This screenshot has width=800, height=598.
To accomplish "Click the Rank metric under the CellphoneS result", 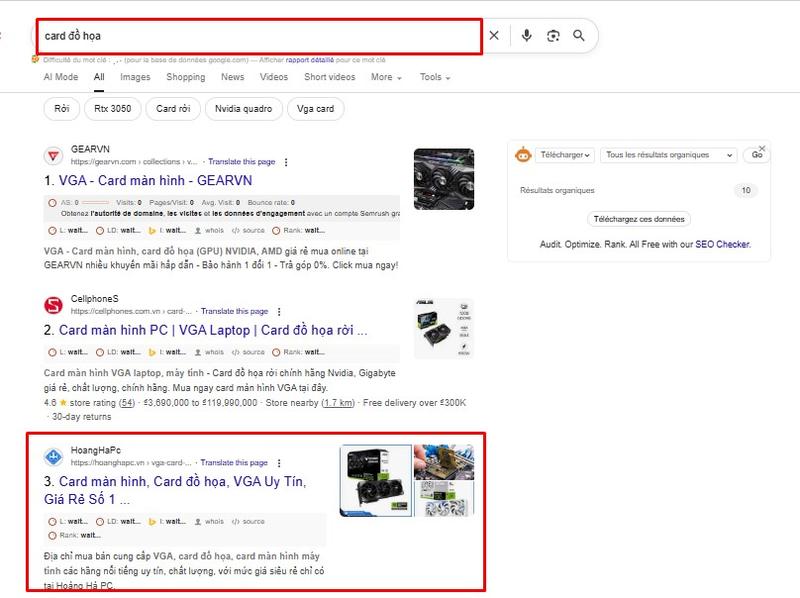I will pyautogui.click(x=298, y=352).
